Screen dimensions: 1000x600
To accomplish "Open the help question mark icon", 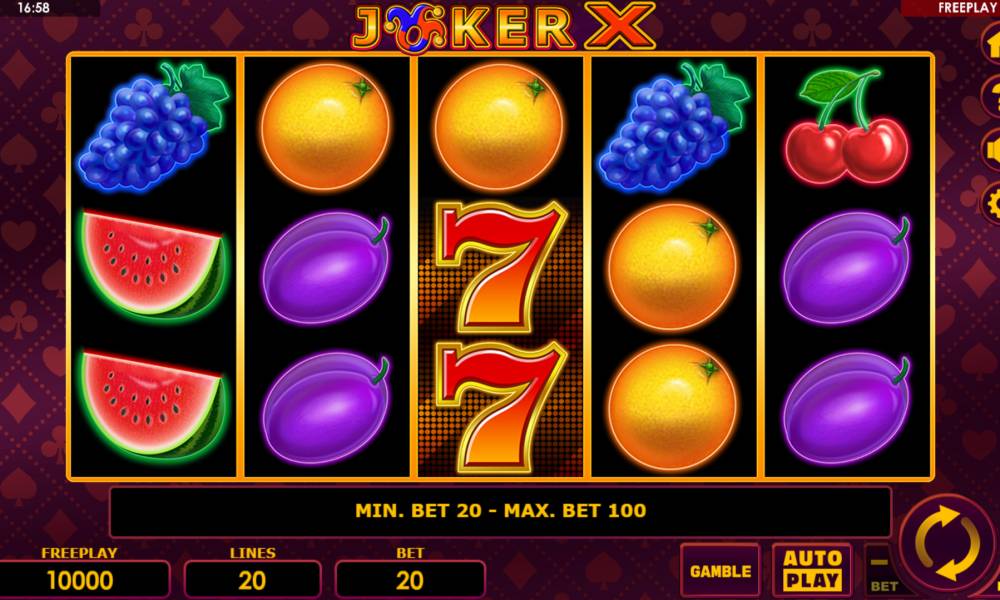I will coord(990,97).
